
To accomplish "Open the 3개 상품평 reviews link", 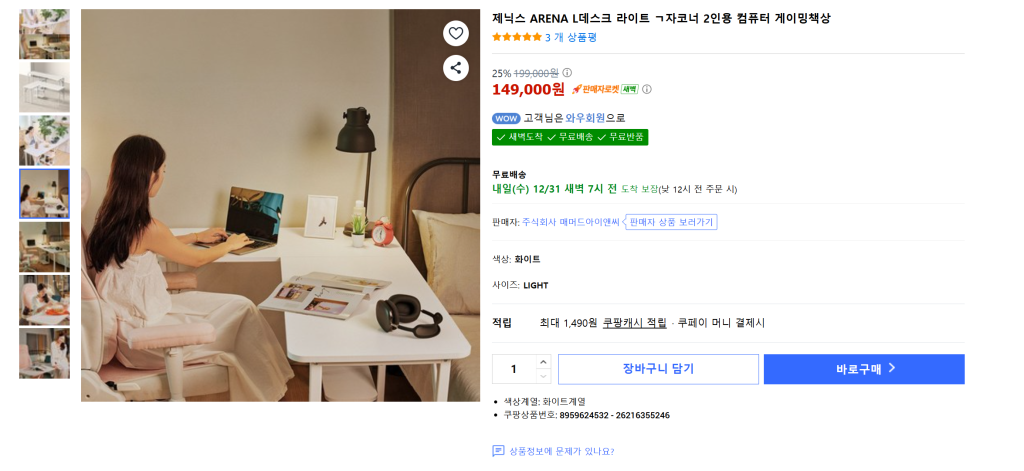I will [x=571, y=37].
